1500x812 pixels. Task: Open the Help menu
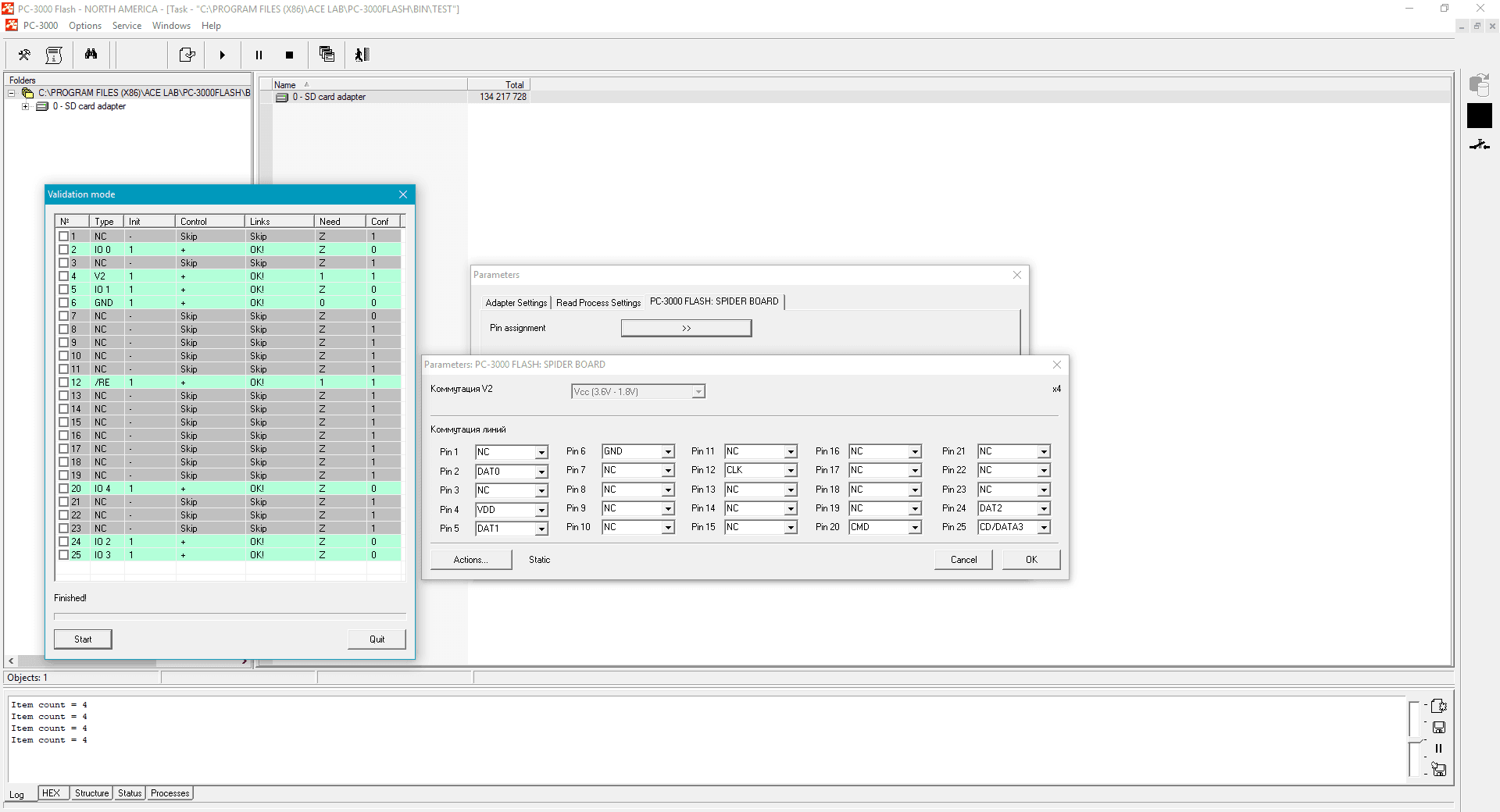(211, 26)
